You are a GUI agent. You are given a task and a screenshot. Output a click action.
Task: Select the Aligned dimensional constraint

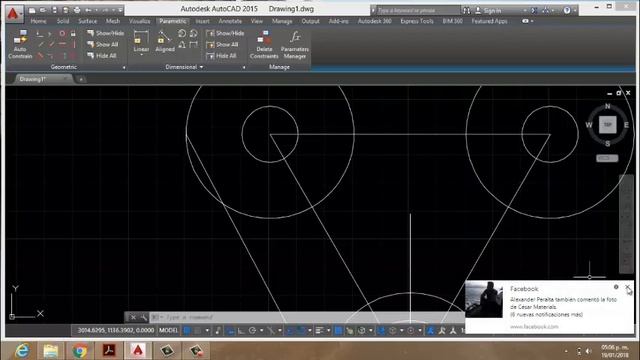pos(165,42)
